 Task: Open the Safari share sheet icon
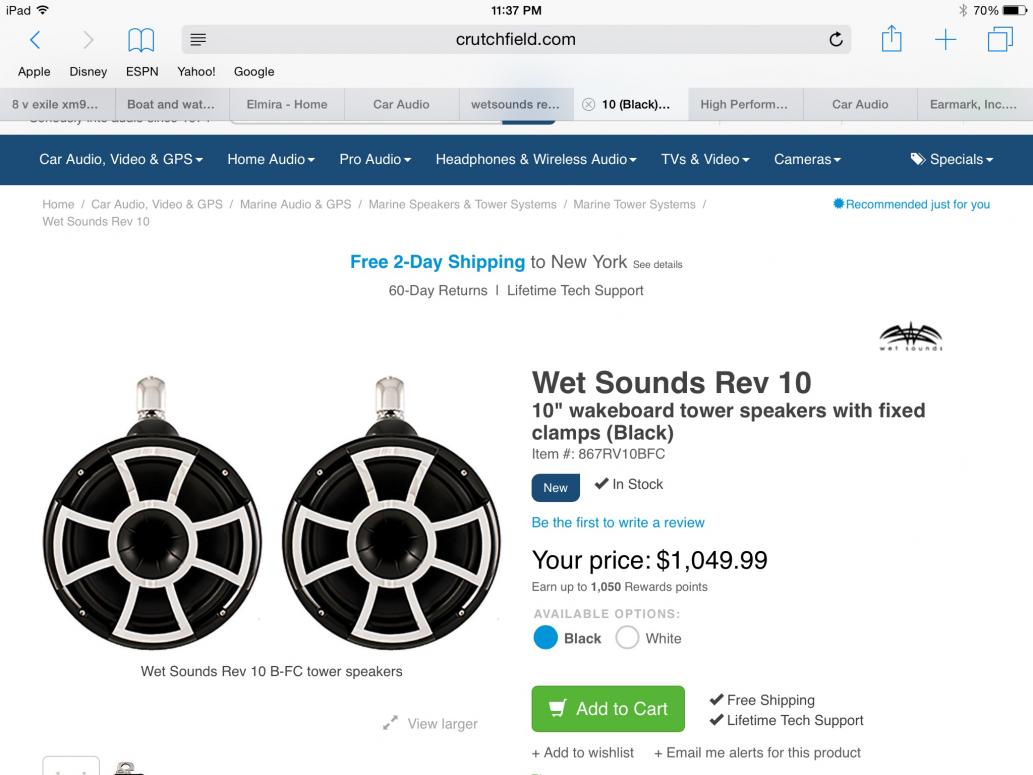click(891, 40)
